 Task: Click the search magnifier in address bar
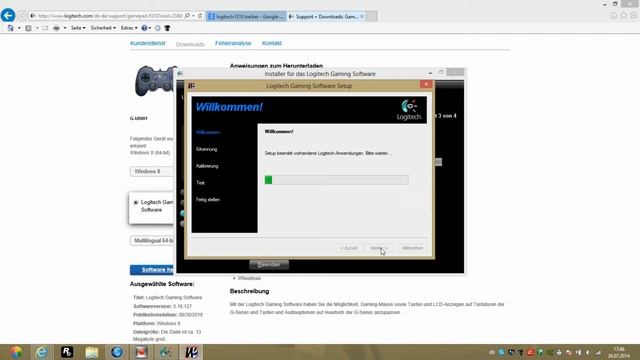click(187, 16)
